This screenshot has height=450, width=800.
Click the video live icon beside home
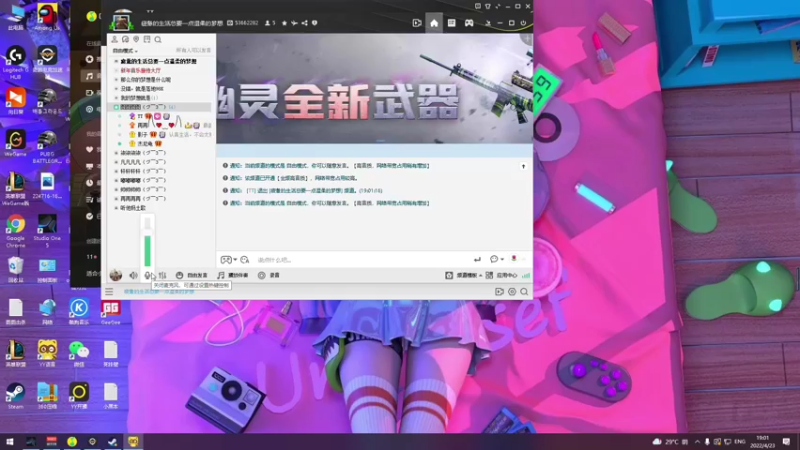[x=417, y=23]
